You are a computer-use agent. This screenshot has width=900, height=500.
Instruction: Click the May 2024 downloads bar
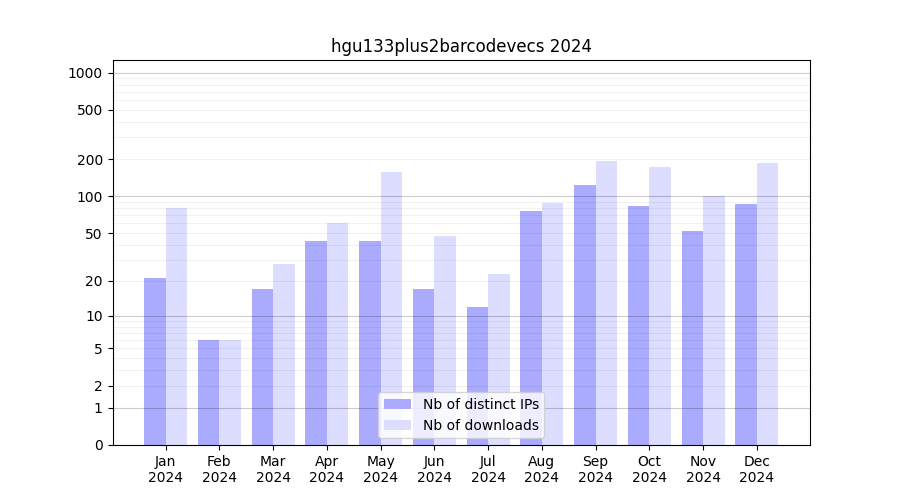click(391, 308)
